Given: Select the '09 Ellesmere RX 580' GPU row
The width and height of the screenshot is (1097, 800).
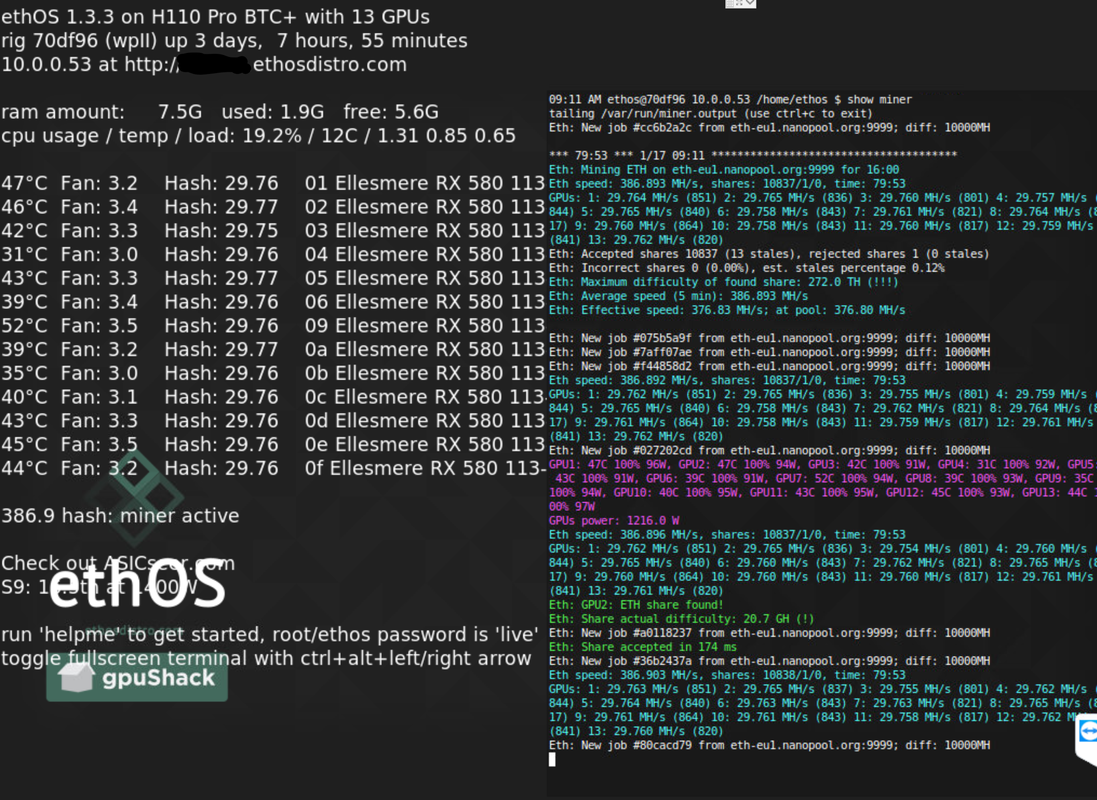Looking at the screenshot, I should point(273,326).
